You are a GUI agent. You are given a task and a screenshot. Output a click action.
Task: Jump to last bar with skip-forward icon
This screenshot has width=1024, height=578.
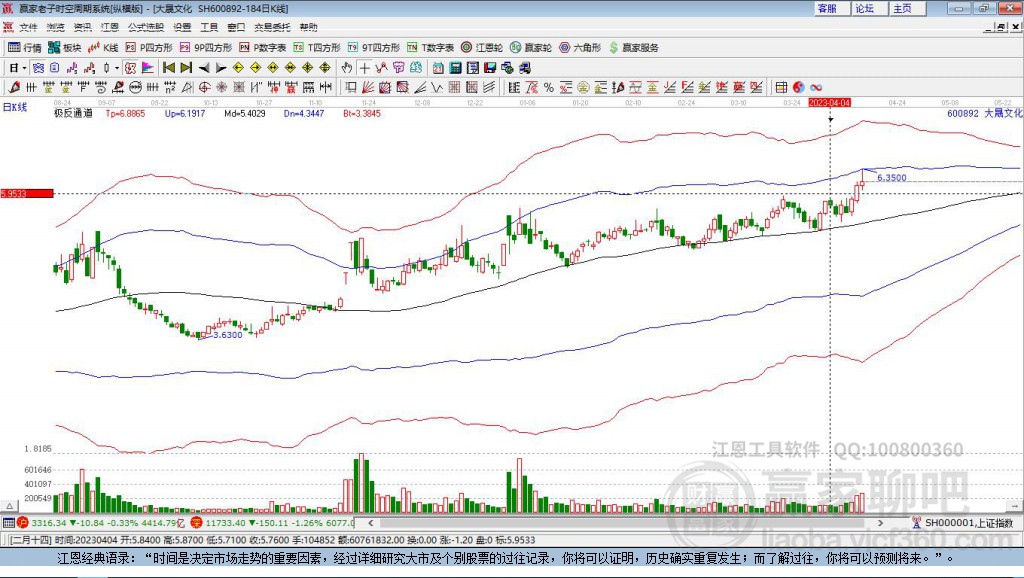coord(186,68)
